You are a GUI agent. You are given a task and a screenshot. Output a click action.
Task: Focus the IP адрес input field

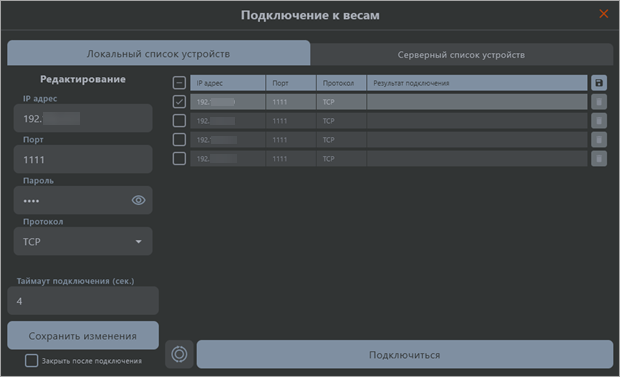pyautogui.click(x=83, y=118)
